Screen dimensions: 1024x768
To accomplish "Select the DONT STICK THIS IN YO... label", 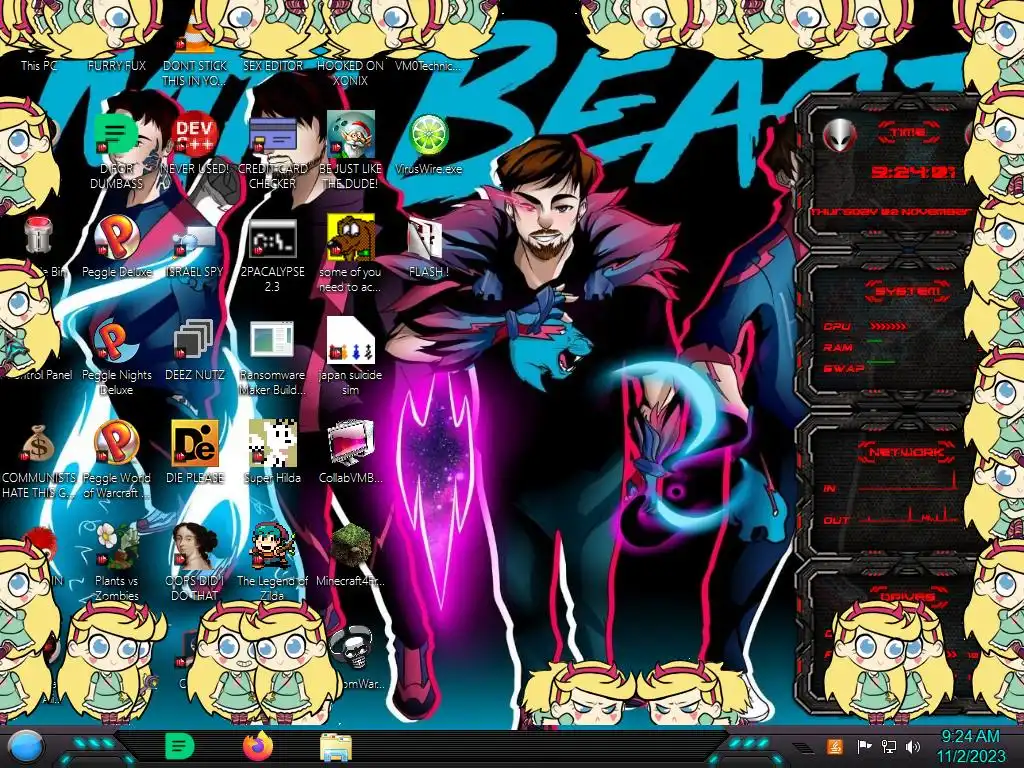I will tap(195, 72).
